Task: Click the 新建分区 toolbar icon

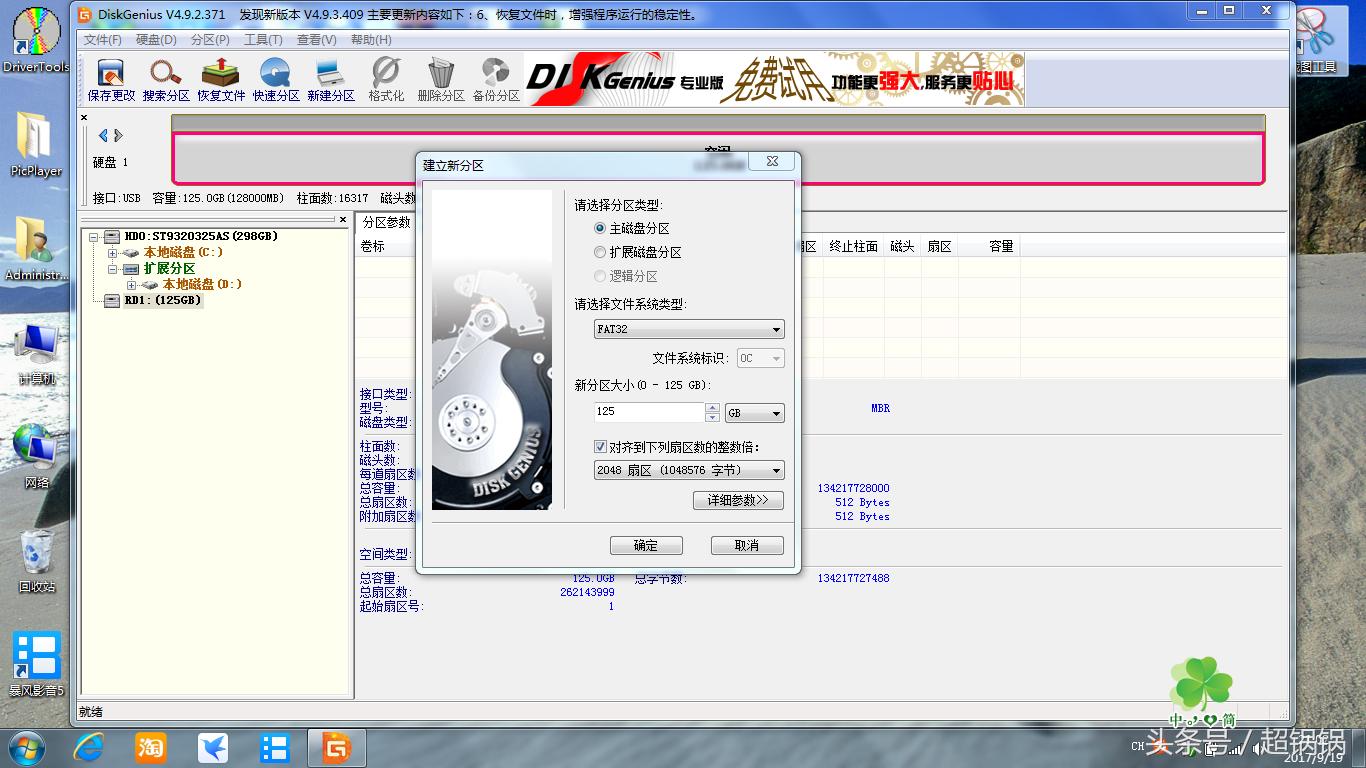Action: (328, 79)
